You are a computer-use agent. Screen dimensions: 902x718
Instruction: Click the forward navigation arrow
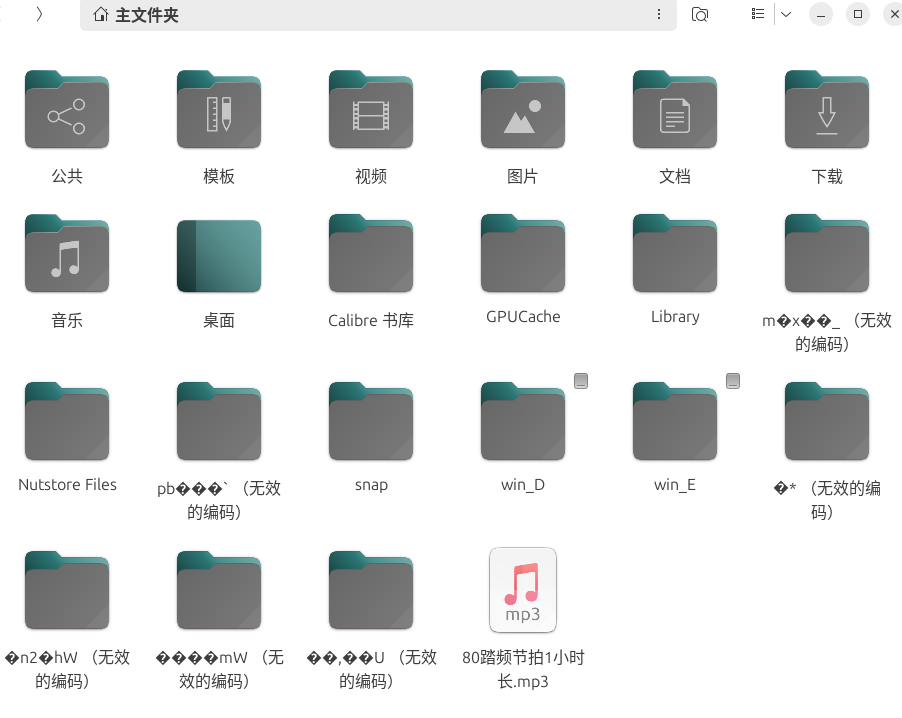coord(39,14)
